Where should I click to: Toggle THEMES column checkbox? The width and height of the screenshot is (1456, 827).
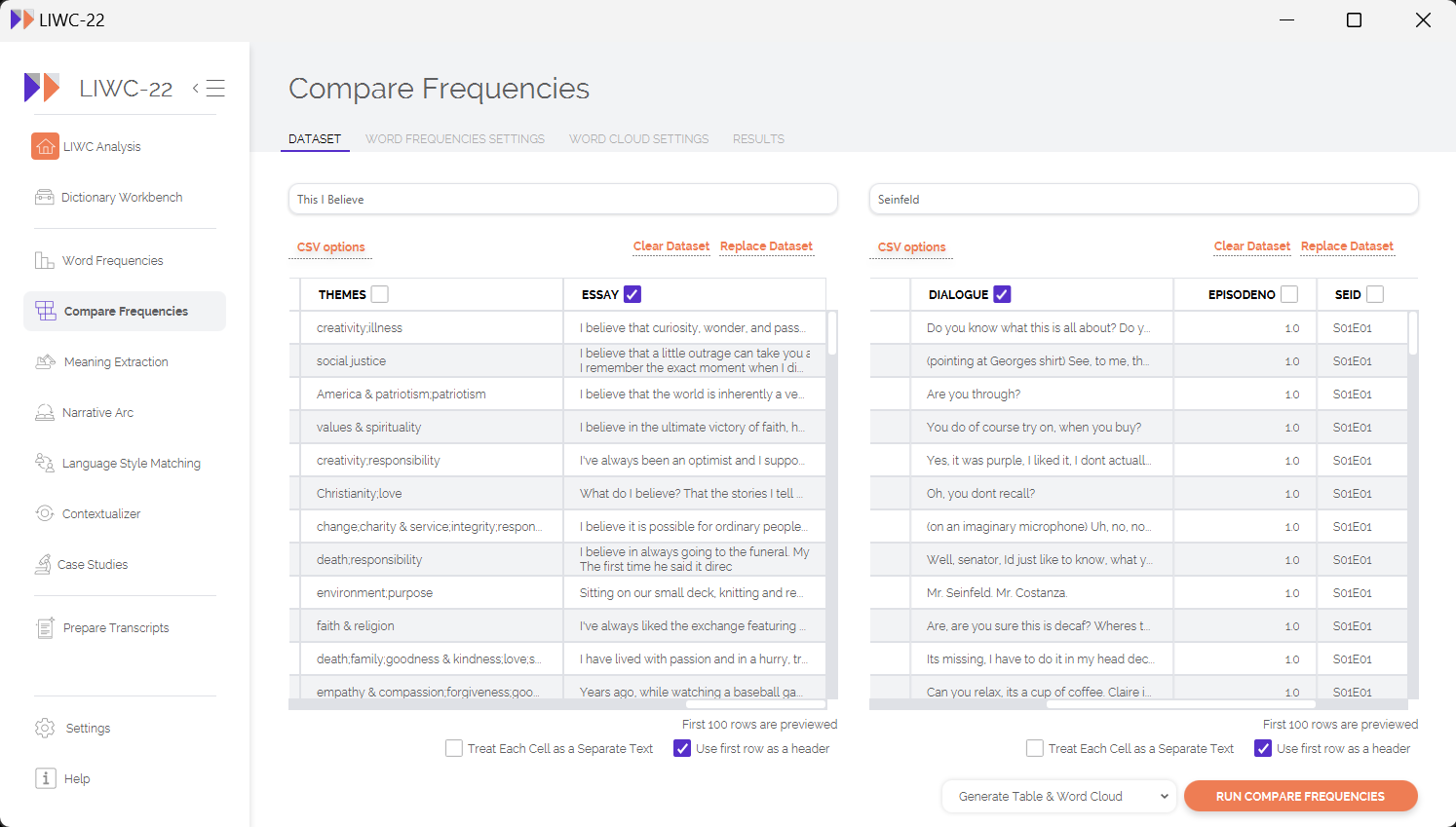(380, 294)
